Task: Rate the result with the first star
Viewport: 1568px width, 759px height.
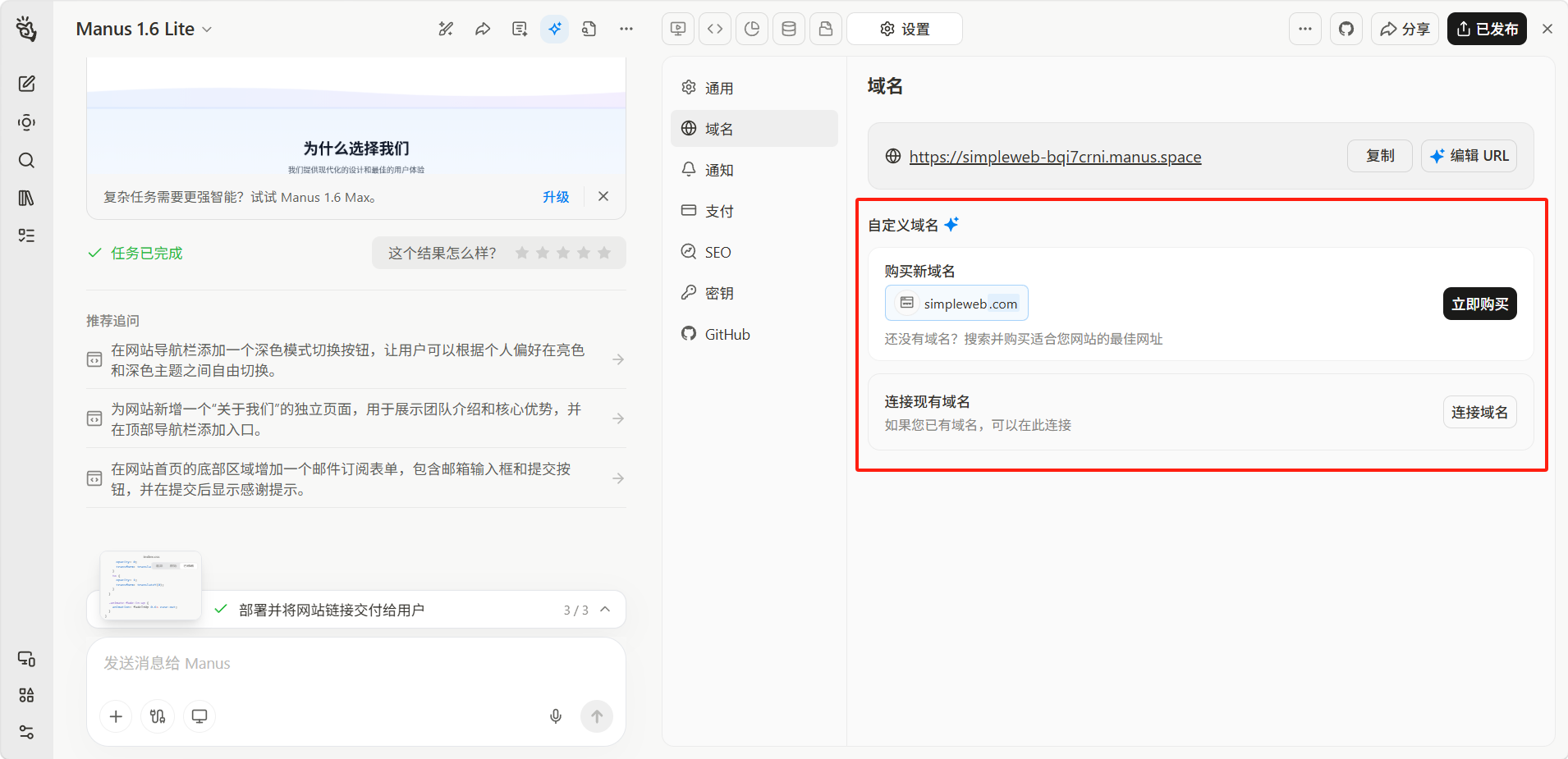Action: (522, 253)
